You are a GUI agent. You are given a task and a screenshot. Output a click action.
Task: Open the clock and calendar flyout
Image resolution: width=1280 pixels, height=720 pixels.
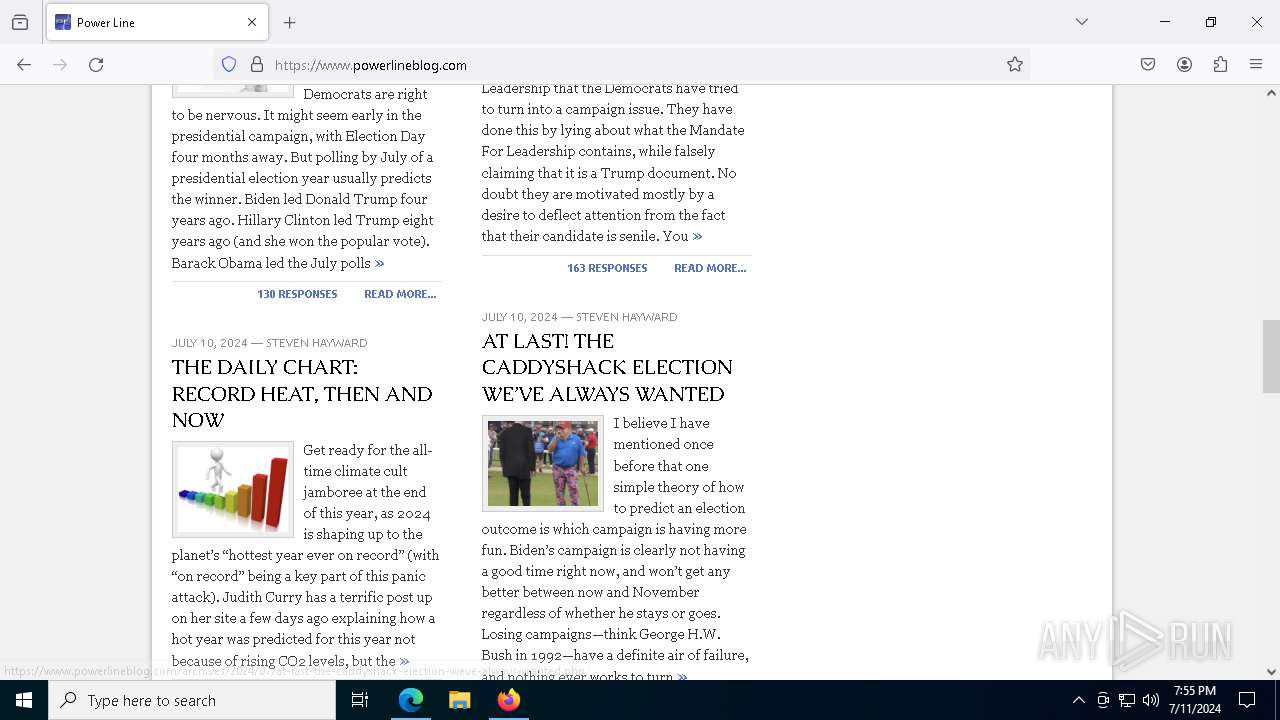(1195, 700)
